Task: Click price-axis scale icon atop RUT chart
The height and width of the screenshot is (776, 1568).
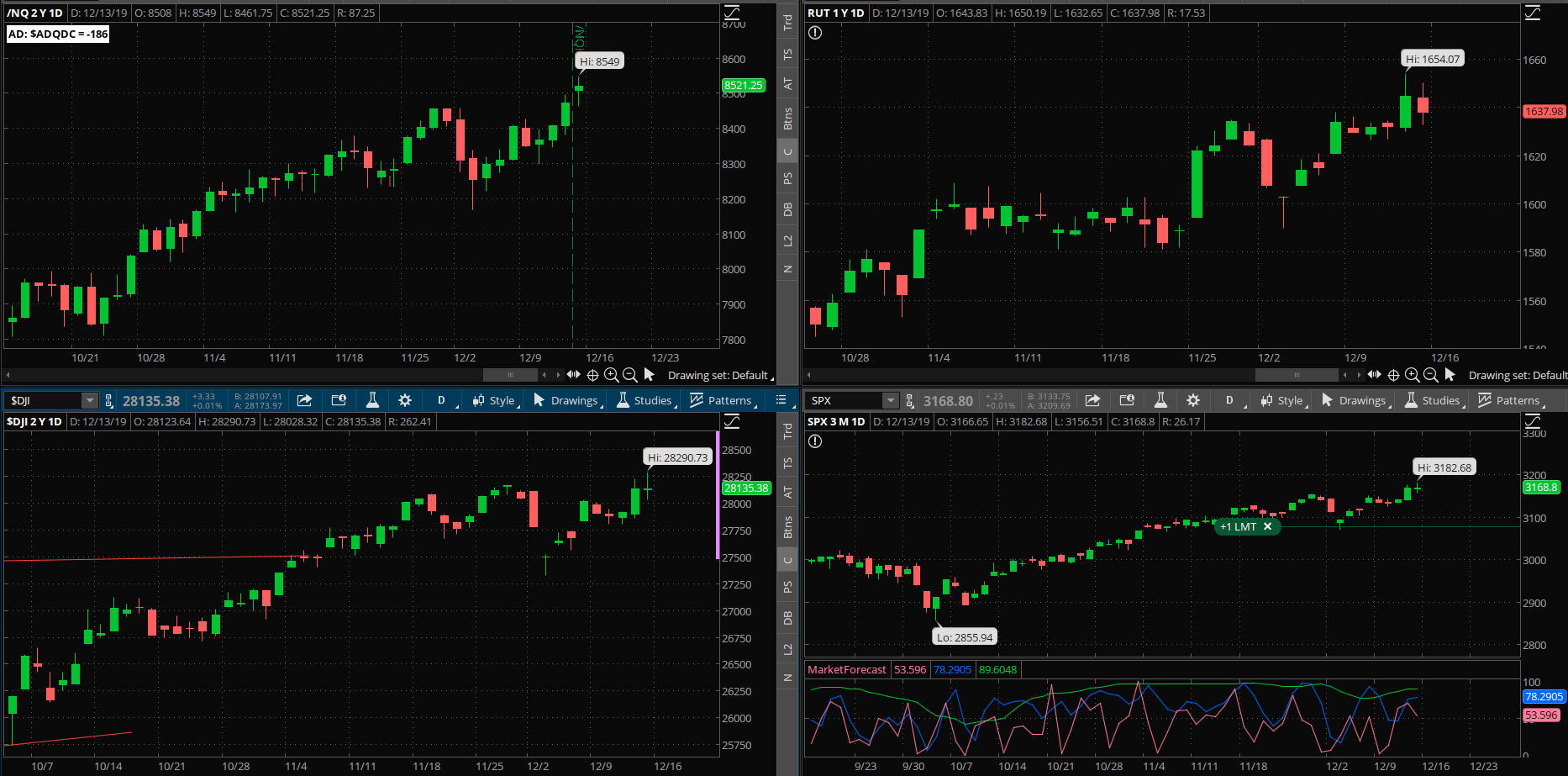Action: click(1533, 13)
